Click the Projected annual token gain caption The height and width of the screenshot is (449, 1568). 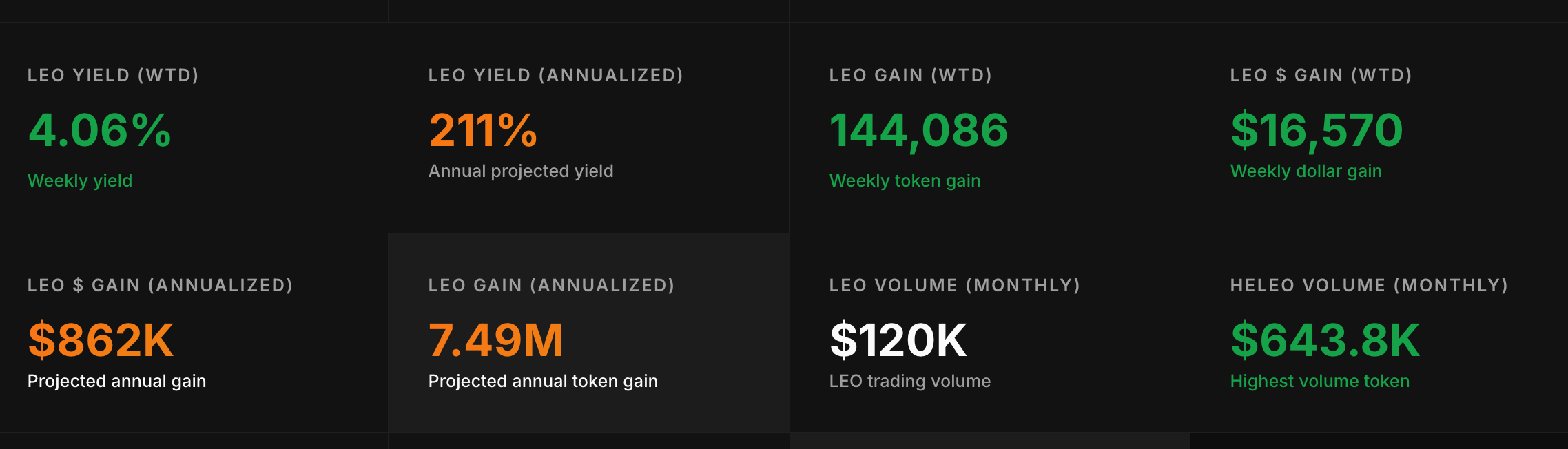click(543, 381)
